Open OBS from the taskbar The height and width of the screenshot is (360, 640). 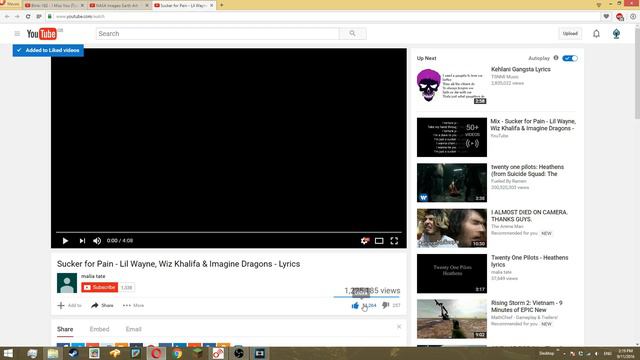point(239,353)
